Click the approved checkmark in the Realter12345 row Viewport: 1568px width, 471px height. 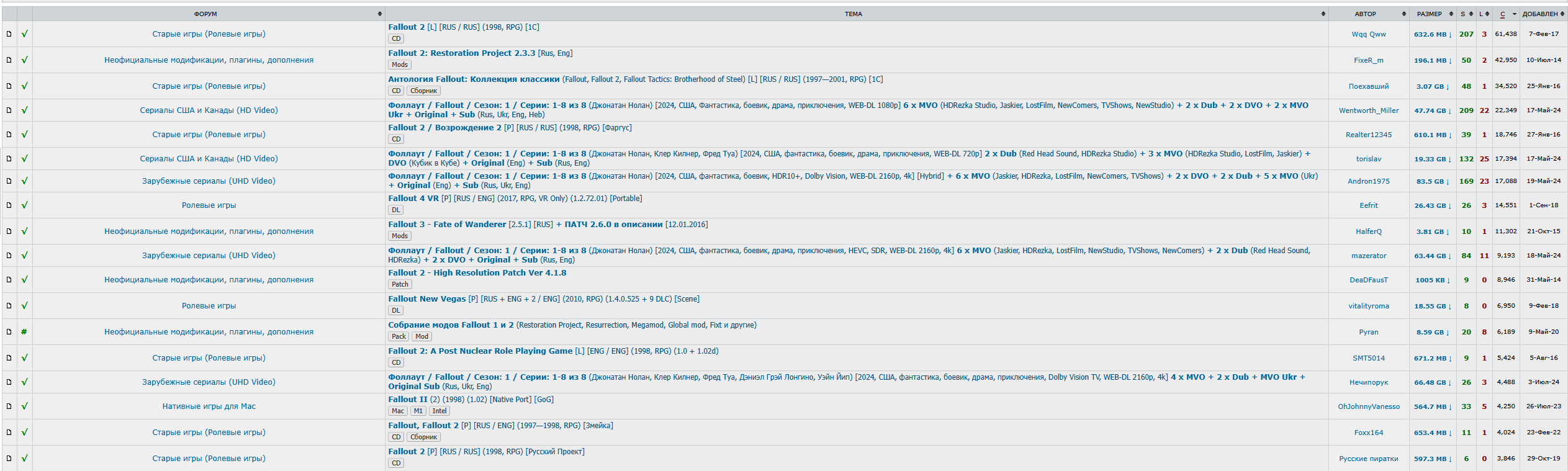[24, 135]
